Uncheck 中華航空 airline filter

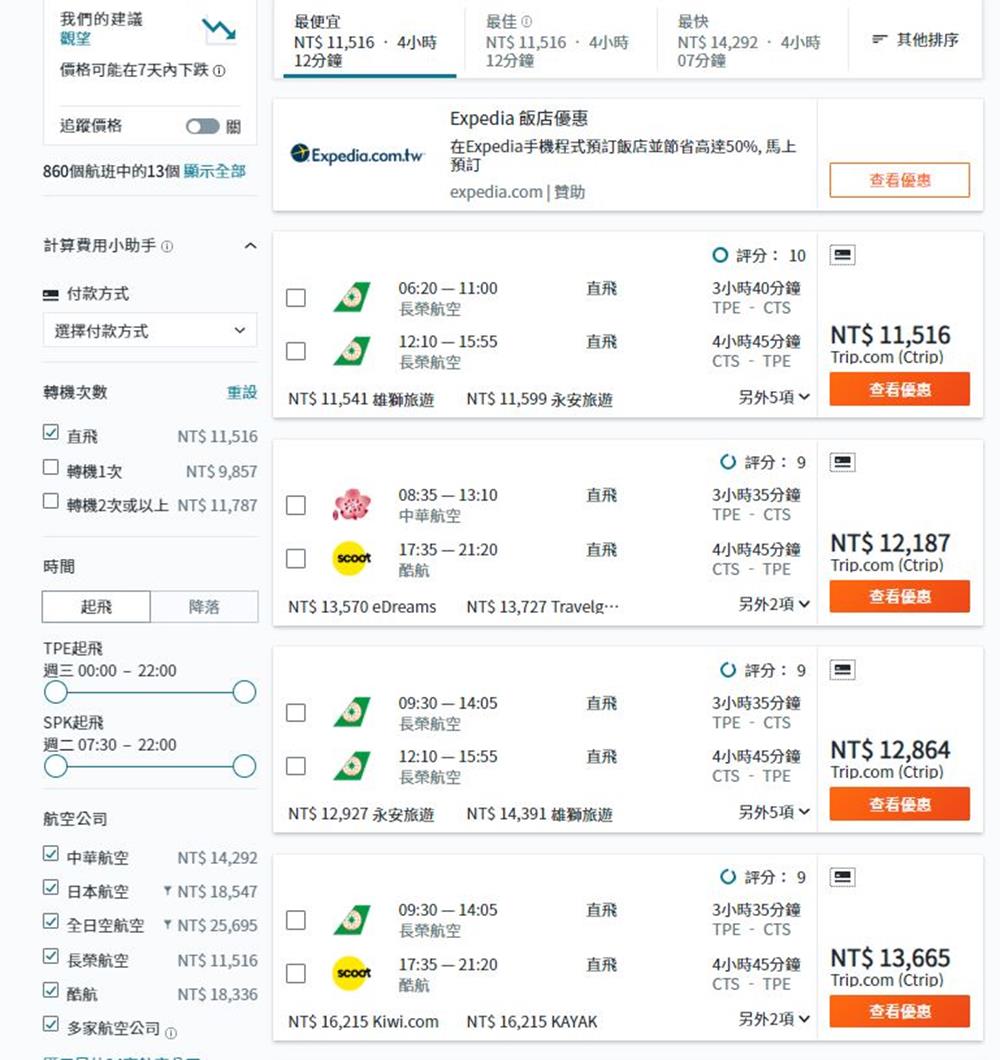click(x=51, y=855)
